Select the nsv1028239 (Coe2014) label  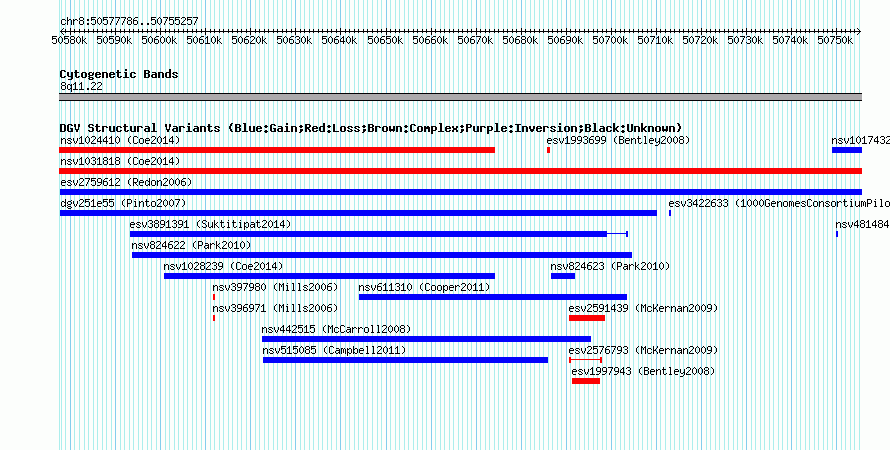pyautogui.click(x=223, y=266)
